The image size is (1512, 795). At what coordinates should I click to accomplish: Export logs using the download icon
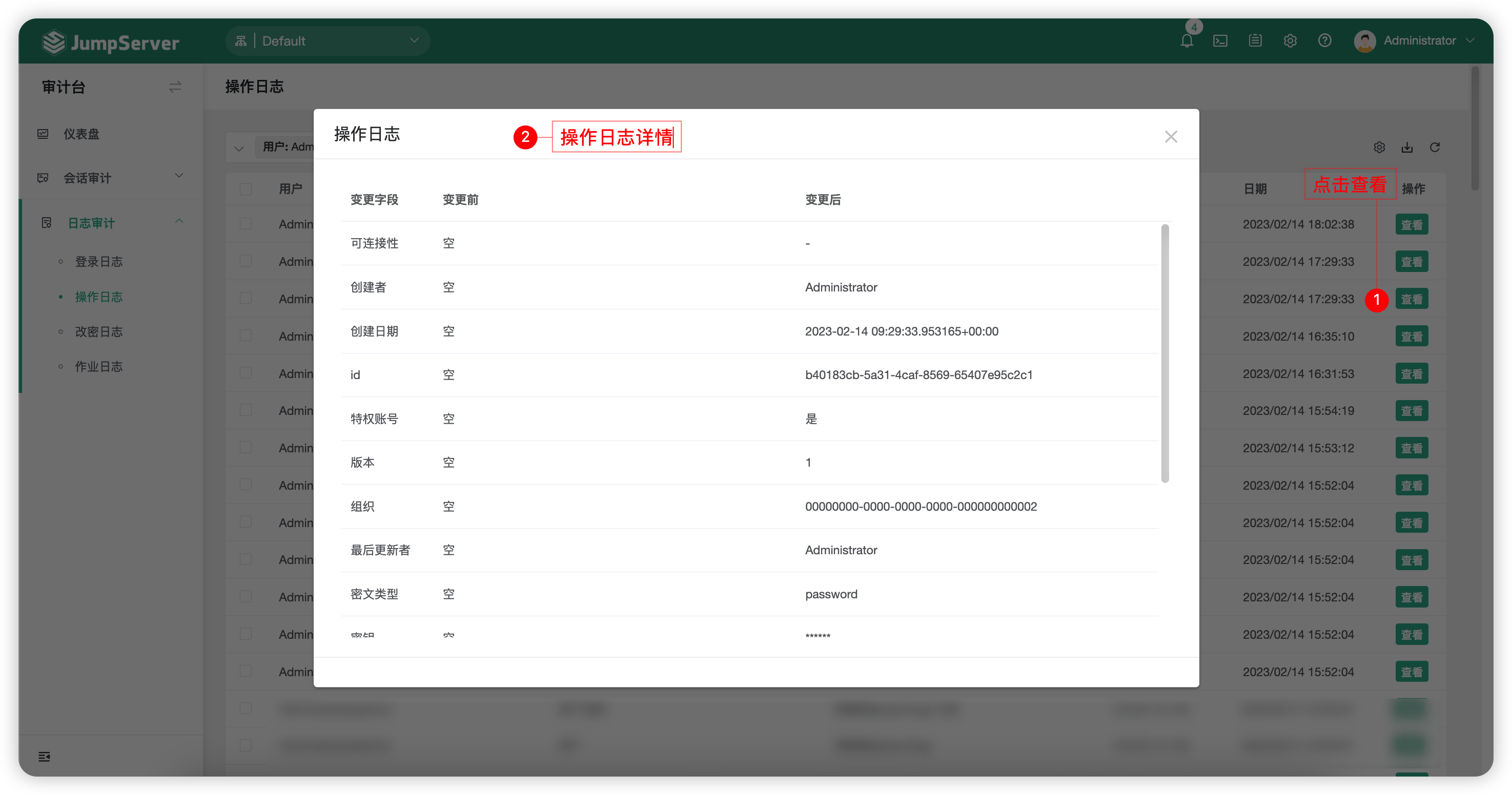pos(1407,147)
